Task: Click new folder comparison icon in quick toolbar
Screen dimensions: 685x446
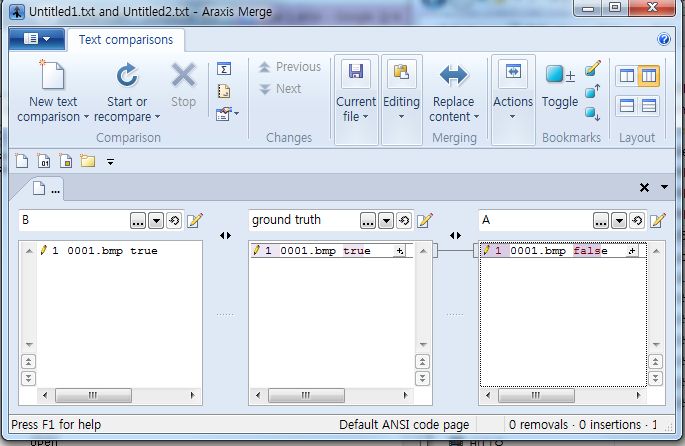Action: 88,161
